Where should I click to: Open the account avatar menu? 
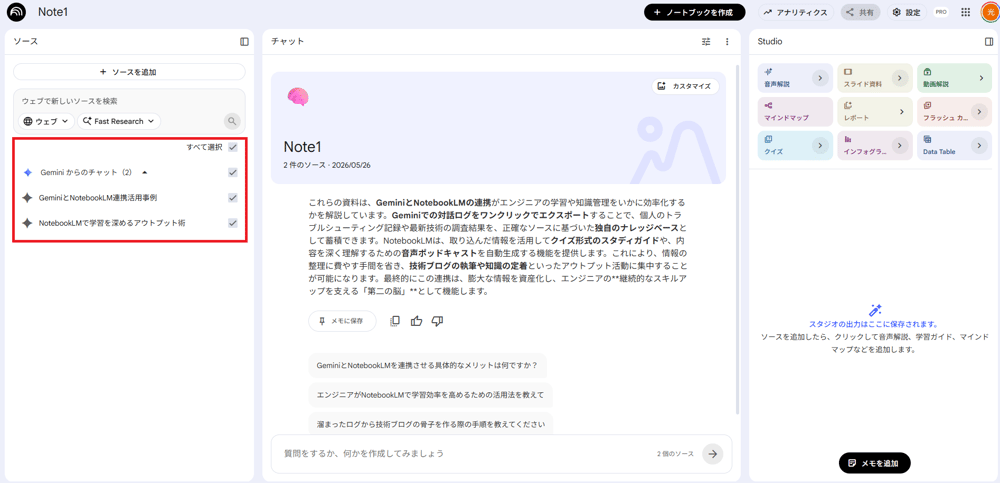[x=989, y=12]
